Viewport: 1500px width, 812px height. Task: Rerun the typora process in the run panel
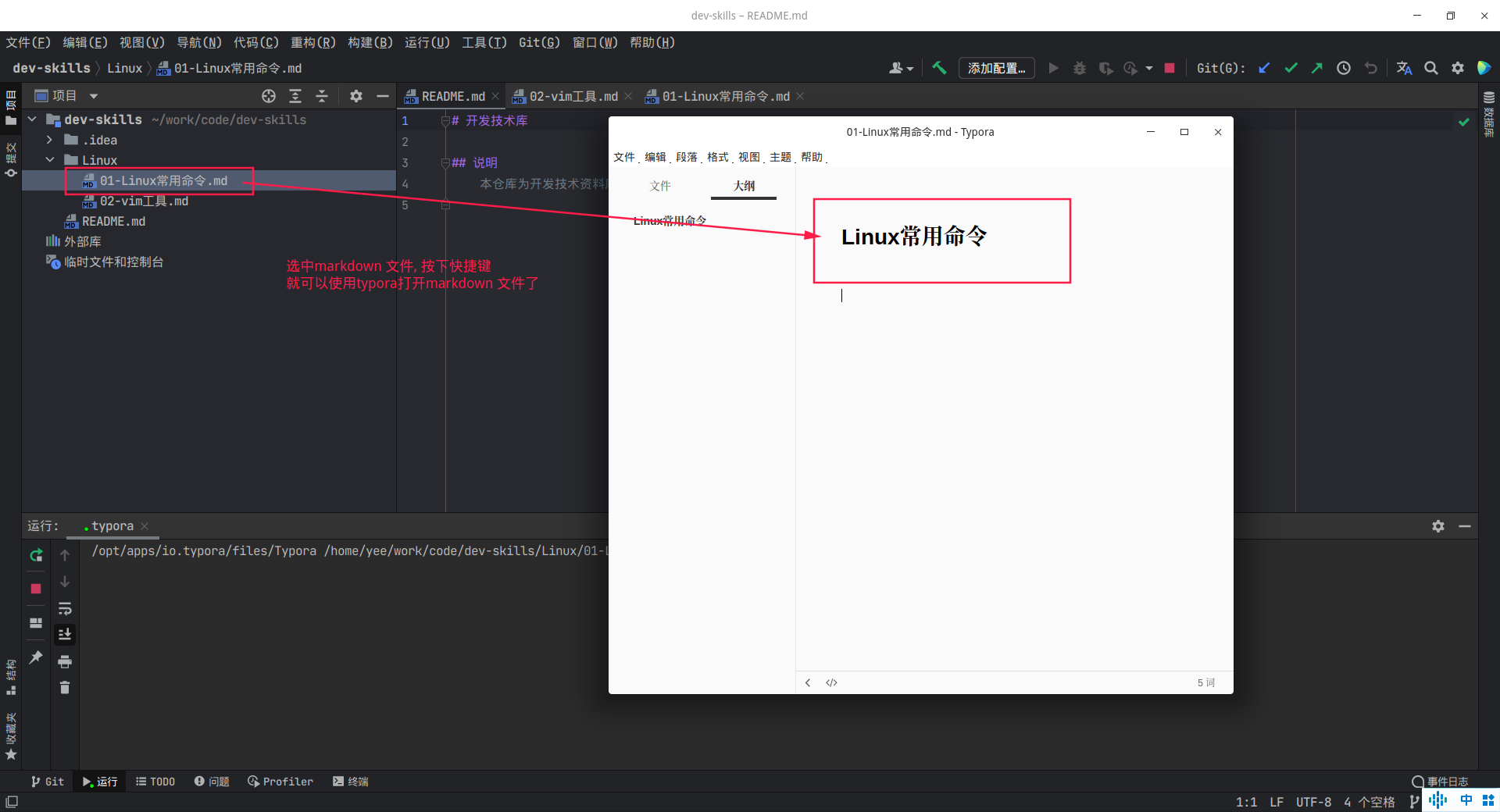coord(35,555)
